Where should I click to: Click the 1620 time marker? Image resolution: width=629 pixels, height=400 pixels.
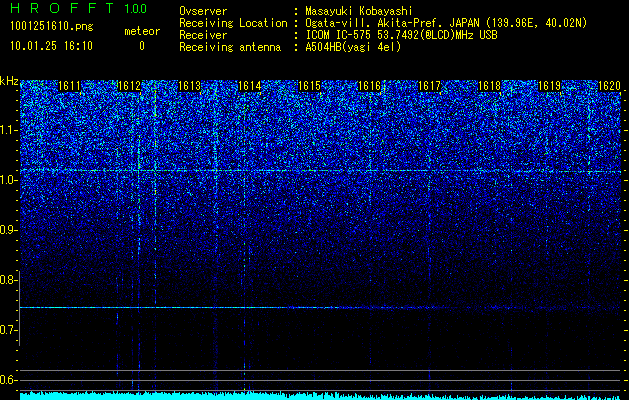(x=609, y=85)
